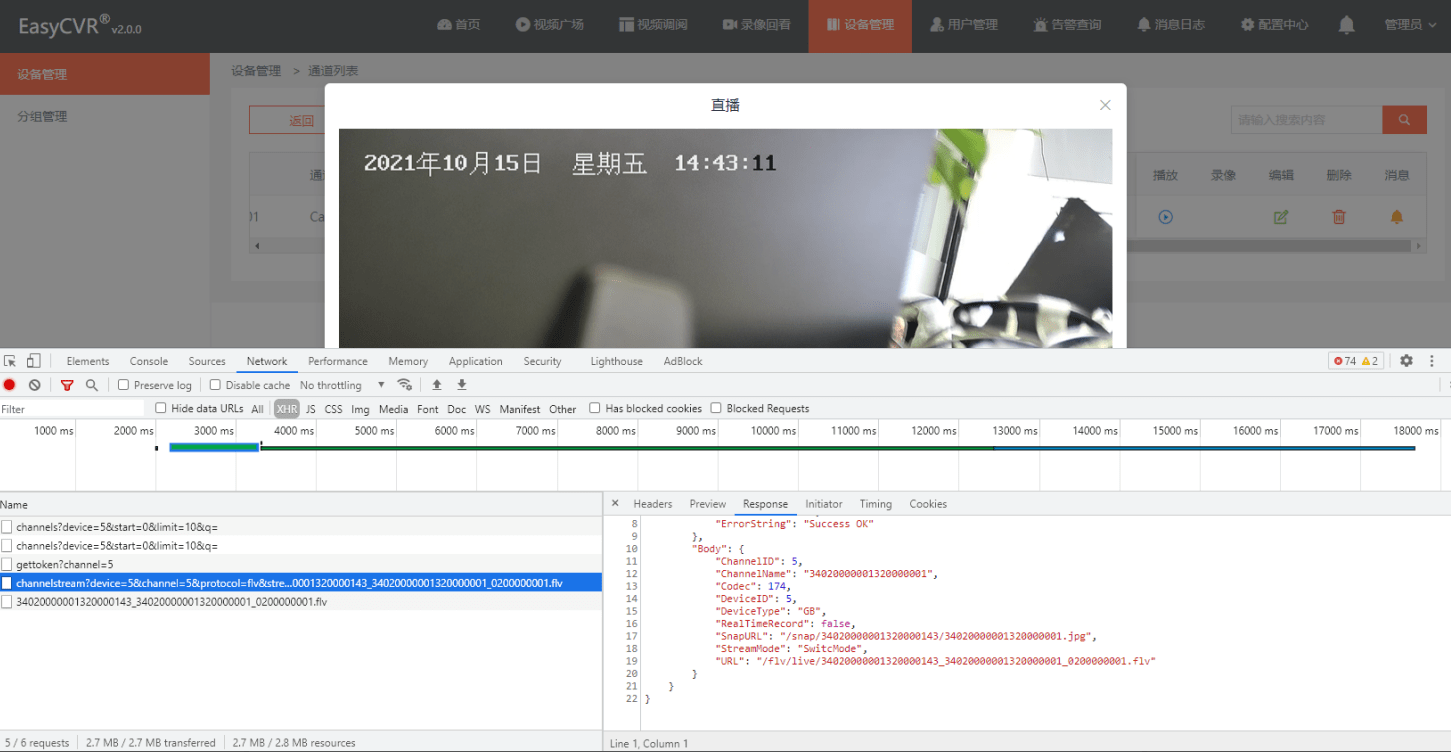This screenshot has height=752, width=1451.
Task: Open the No throttling dropdown
Action: pos(342,385)
